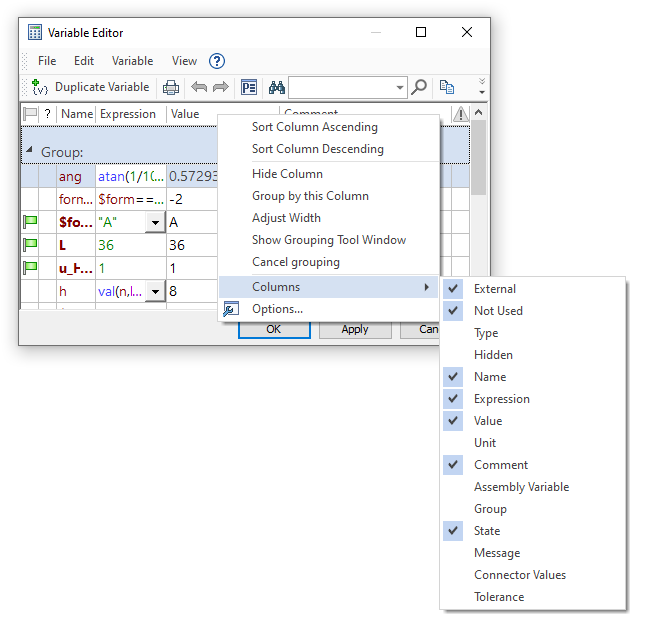Click the copy pages toolbar icon
Screen dimensions: 648x628
pos(447,87)
